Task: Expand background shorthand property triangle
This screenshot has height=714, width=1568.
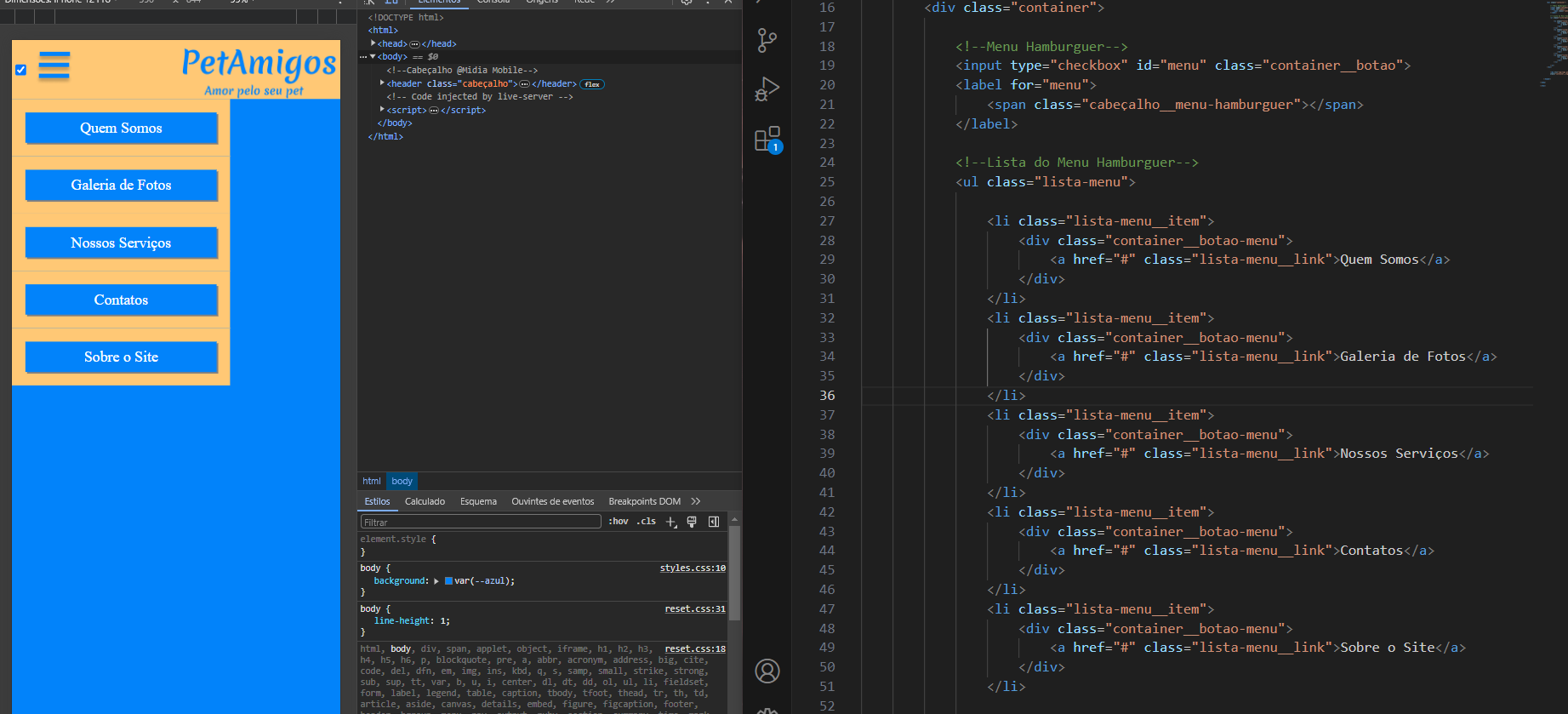Action: [436, 581]
